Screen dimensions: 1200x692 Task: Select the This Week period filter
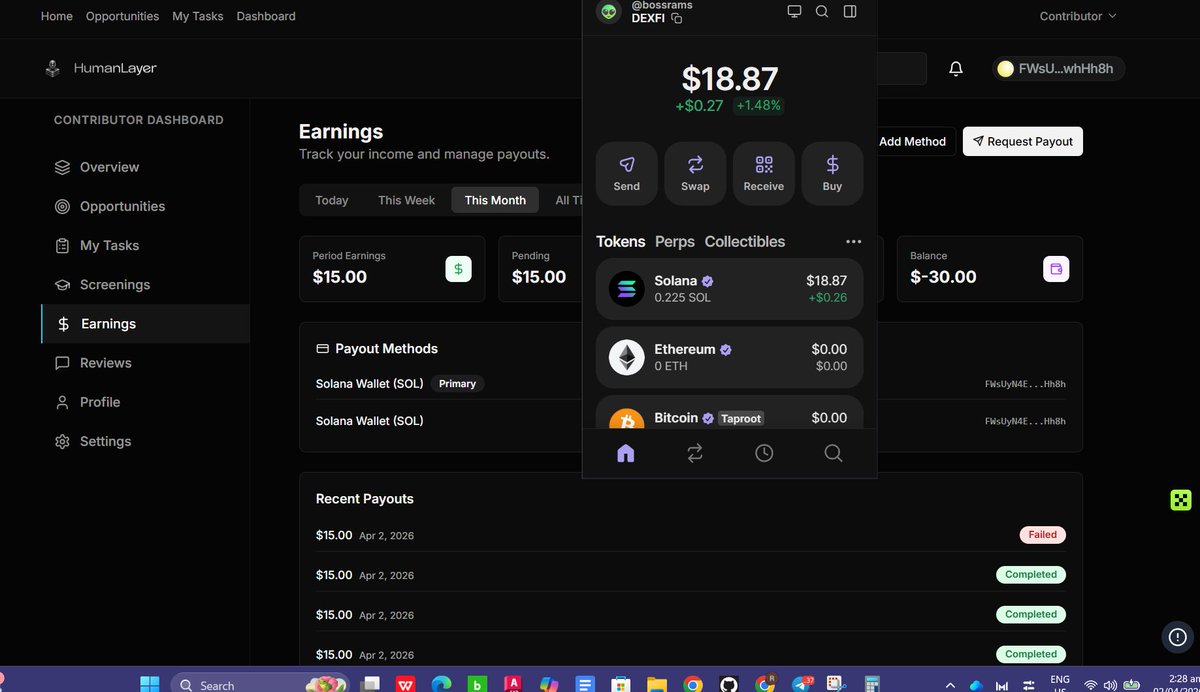click(406, 200)
